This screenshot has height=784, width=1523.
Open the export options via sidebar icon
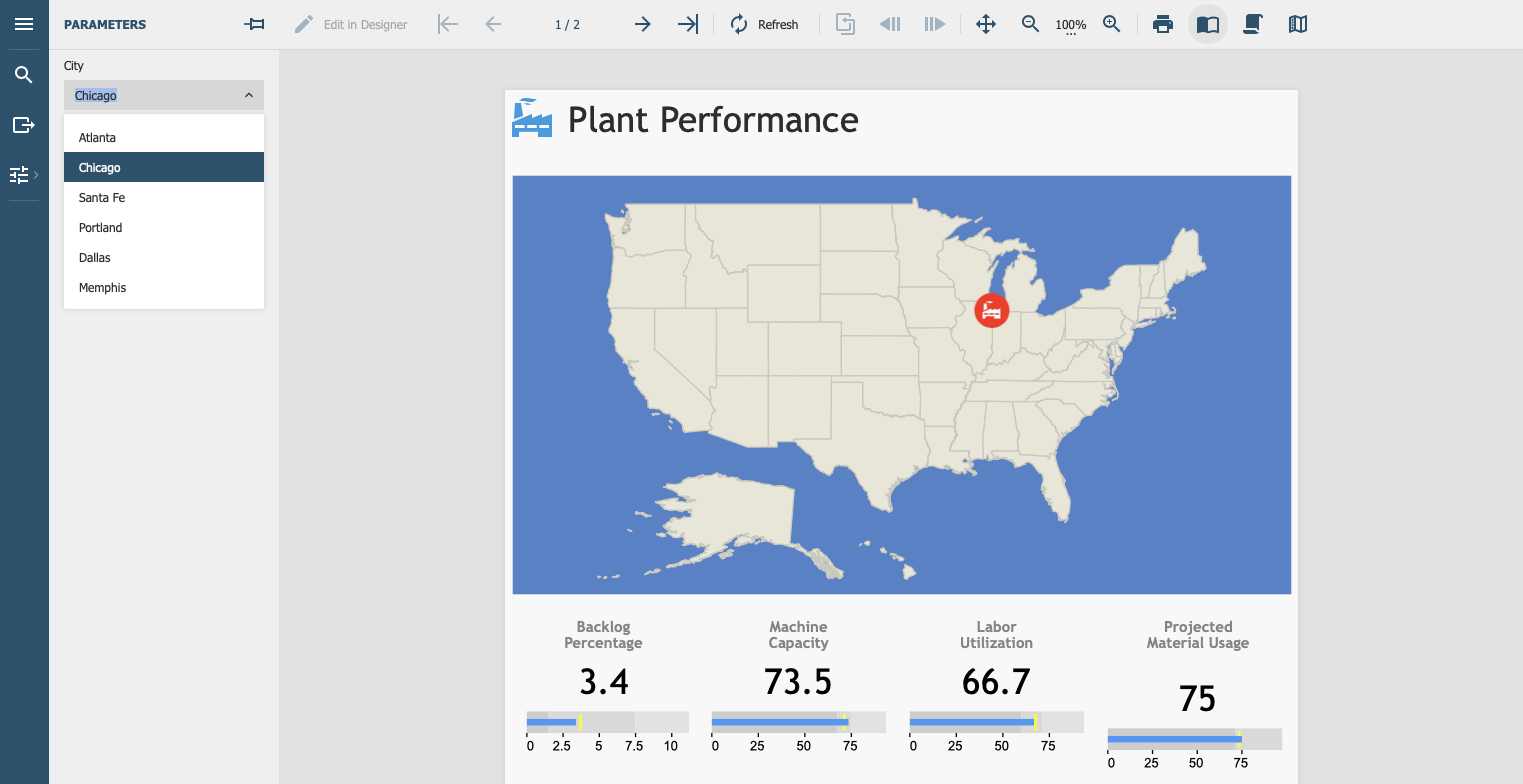(x=22, y=124)
